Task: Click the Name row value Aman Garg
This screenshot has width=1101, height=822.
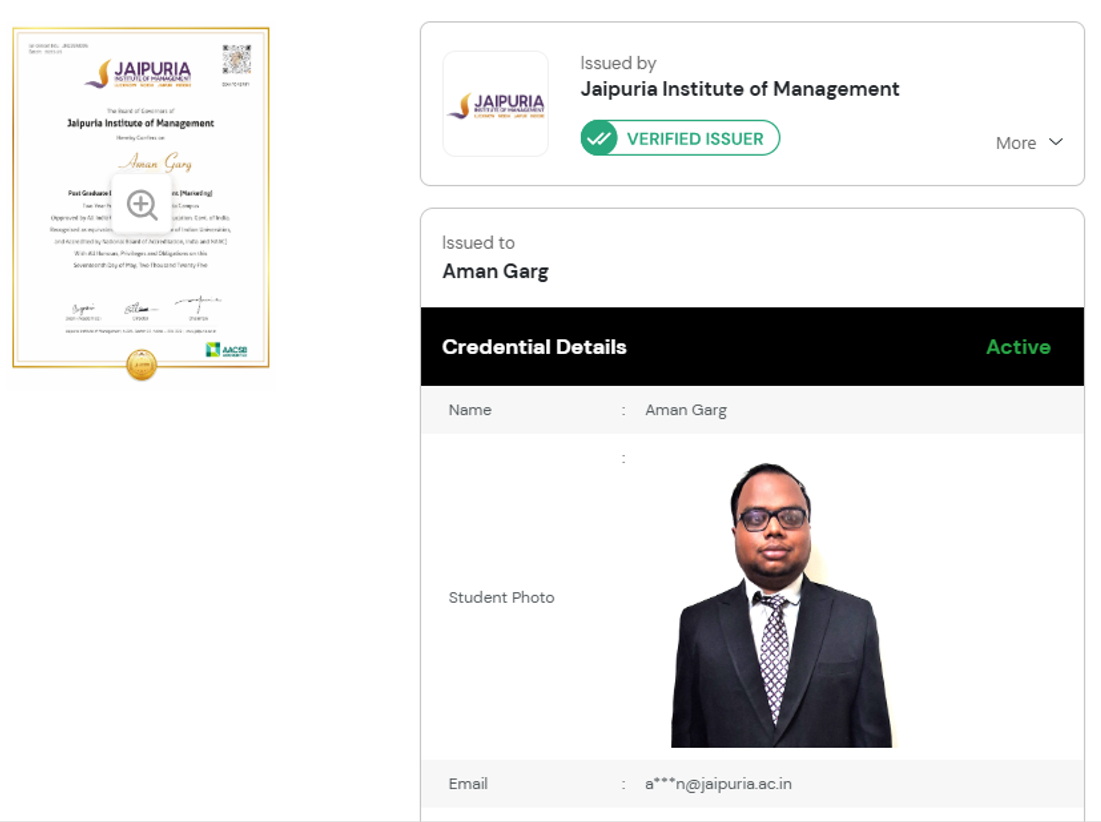Action: pyautogui.click(x=686, y=410)
